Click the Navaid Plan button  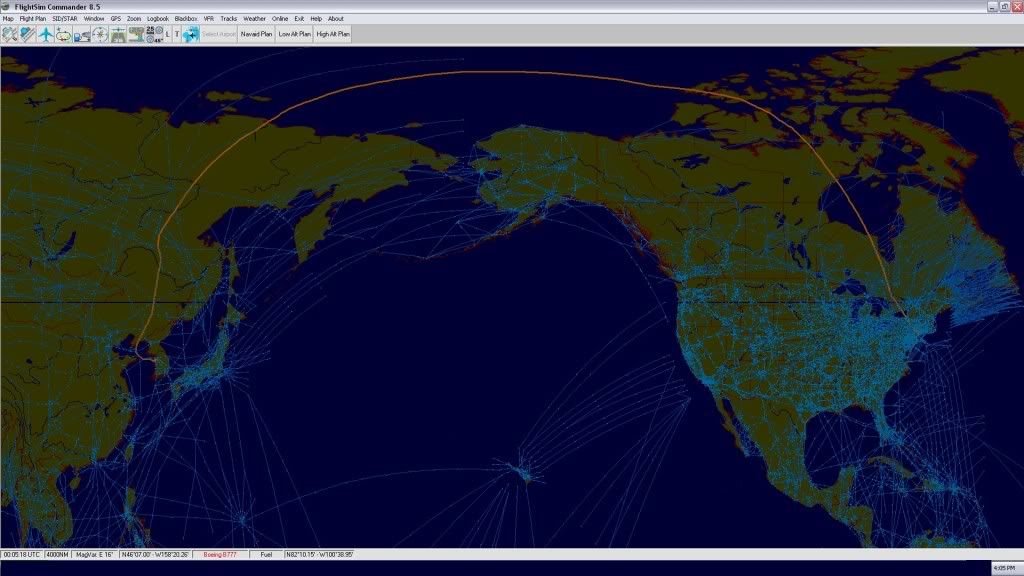[x=257, y=34]
